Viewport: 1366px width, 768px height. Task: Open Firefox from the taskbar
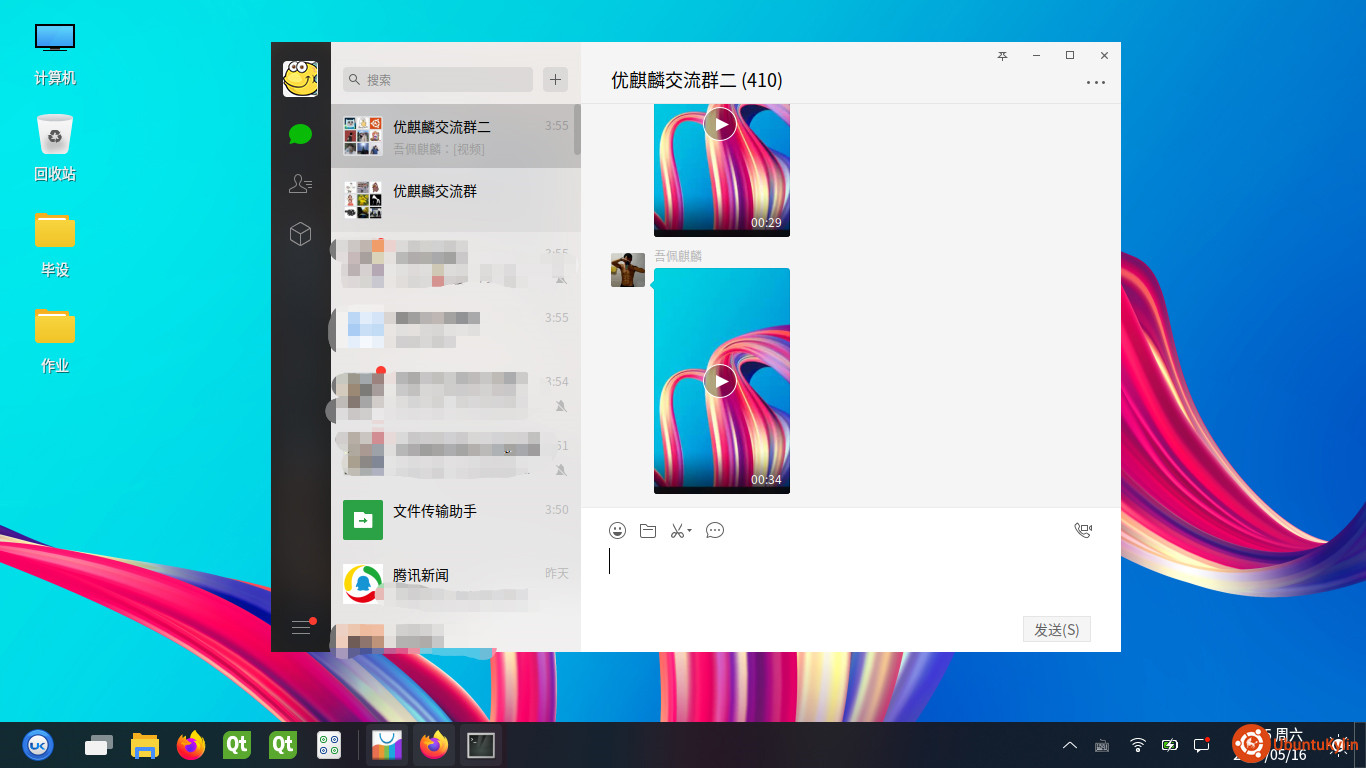pos(191,745)
